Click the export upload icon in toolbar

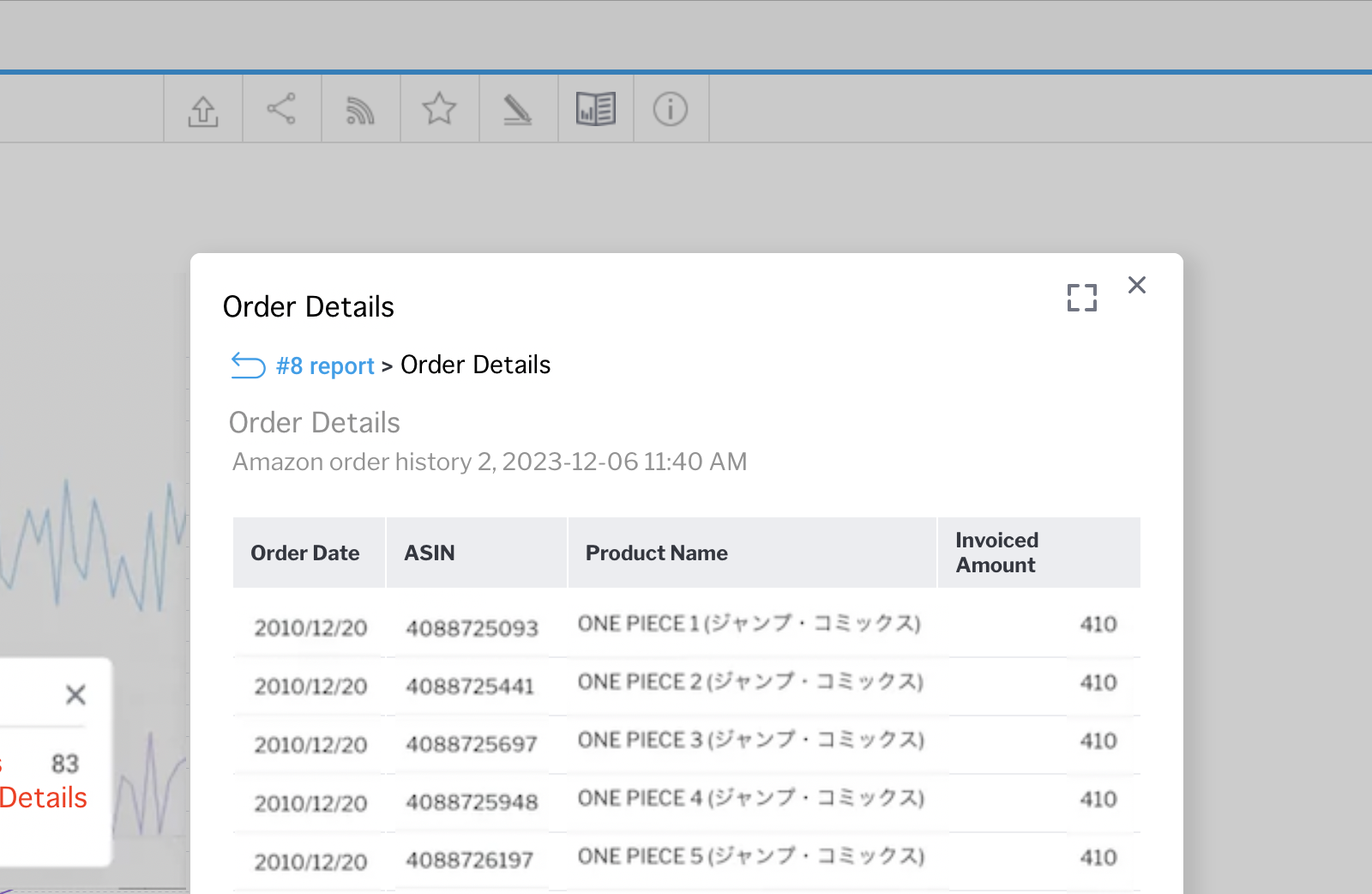tap(203, 110)
